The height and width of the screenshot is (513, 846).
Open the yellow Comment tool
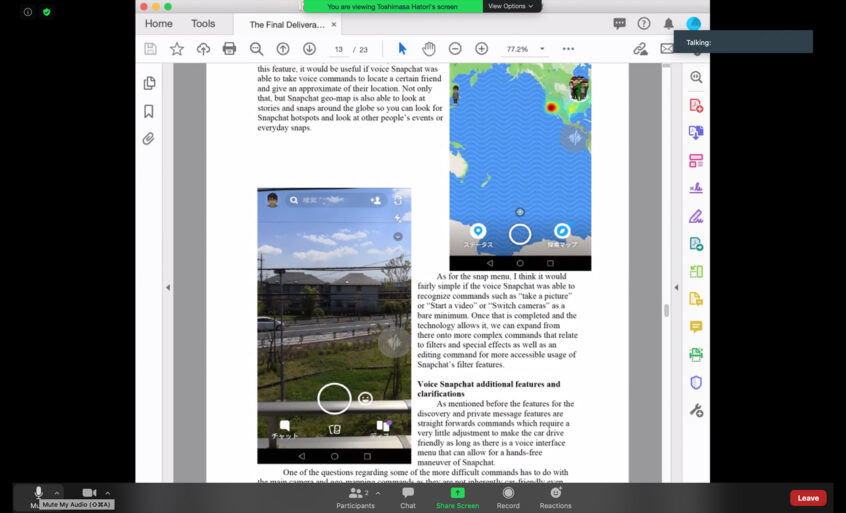tap(696, 327)
